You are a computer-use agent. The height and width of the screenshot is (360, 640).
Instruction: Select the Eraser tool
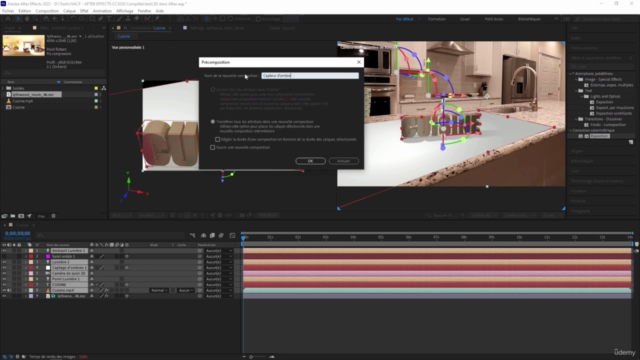(x=137, y=19)
